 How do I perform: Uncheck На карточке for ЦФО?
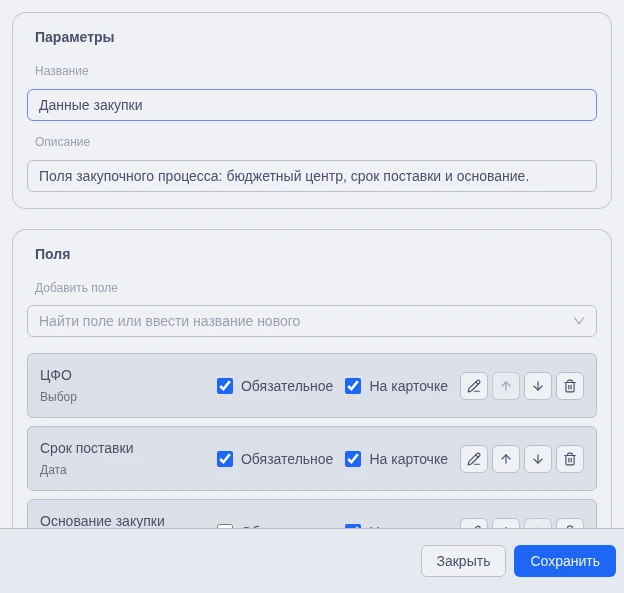pyautogui.click(x=353, y=386)
